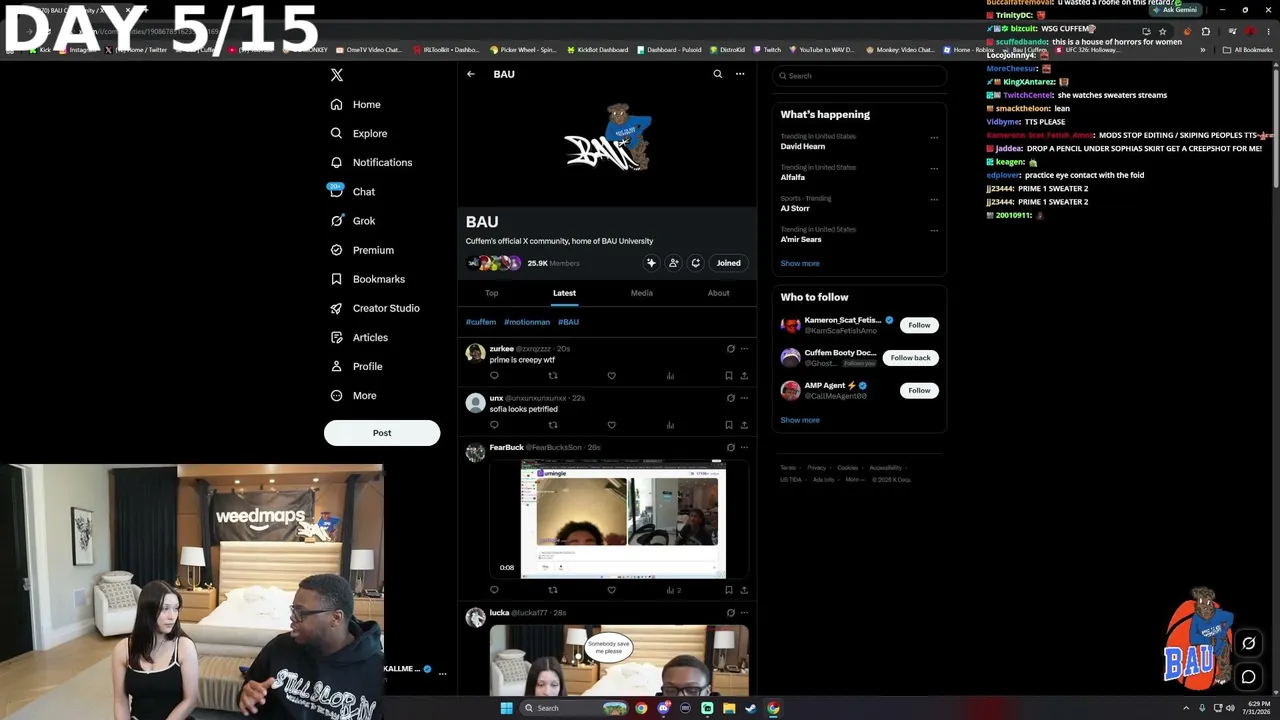Open more options on lucka's post
Image resolution: width=1280 pixels, height=720 pixels.
pyautogui.click(x=744, y=613)
